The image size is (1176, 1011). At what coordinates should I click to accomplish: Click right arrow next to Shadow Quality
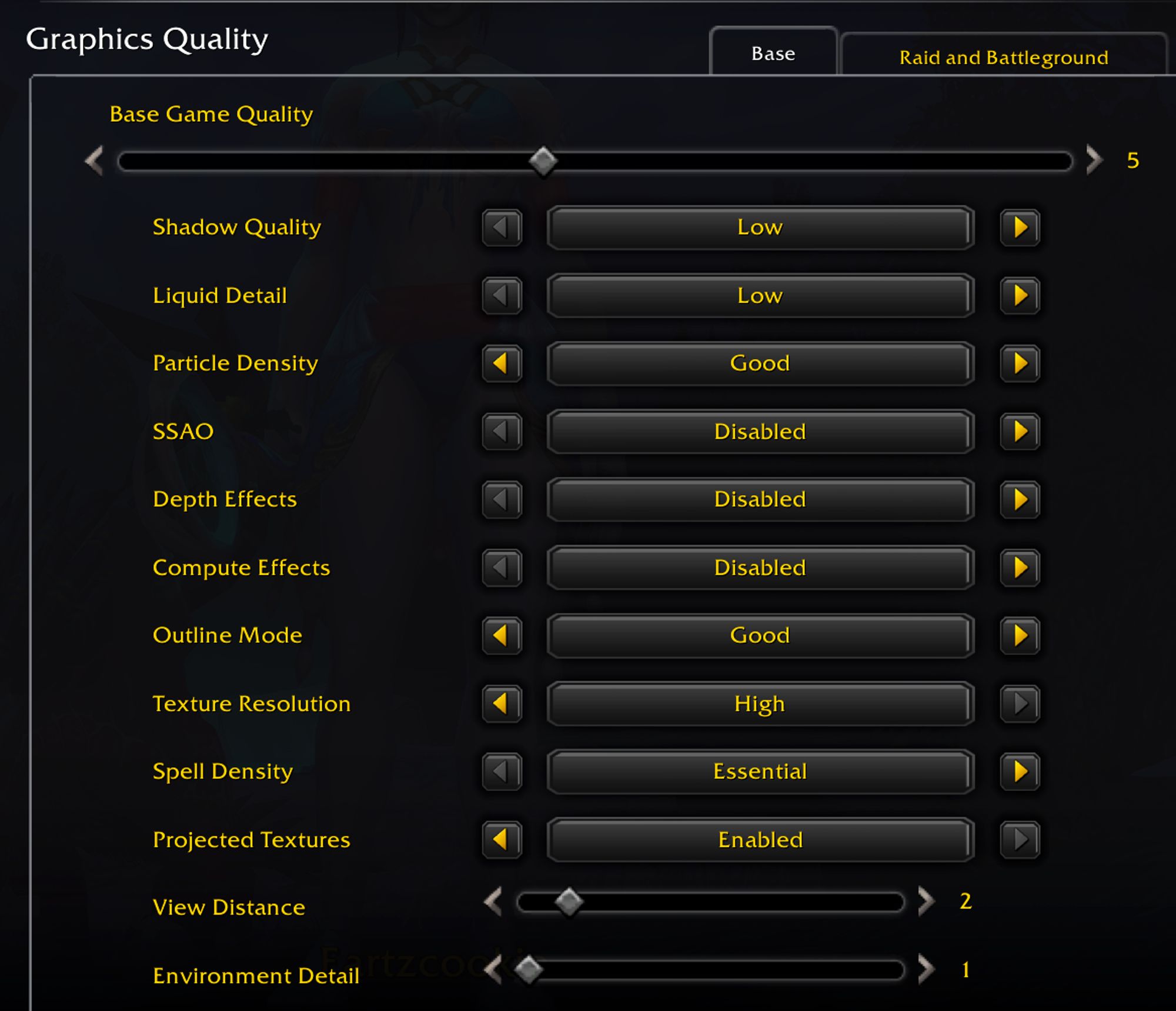(1020, 228)
